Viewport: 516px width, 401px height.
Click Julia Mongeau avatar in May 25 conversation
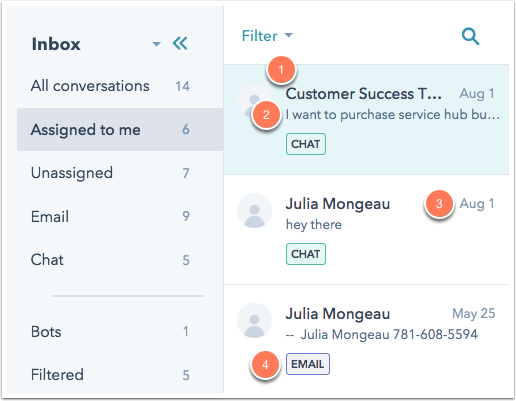point(254,321)
